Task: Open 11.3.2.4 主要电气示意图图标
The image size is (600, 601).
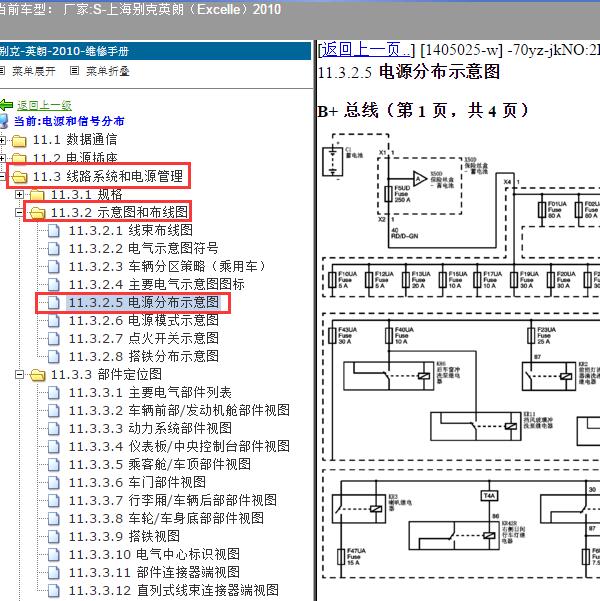Action: (156, 284)
